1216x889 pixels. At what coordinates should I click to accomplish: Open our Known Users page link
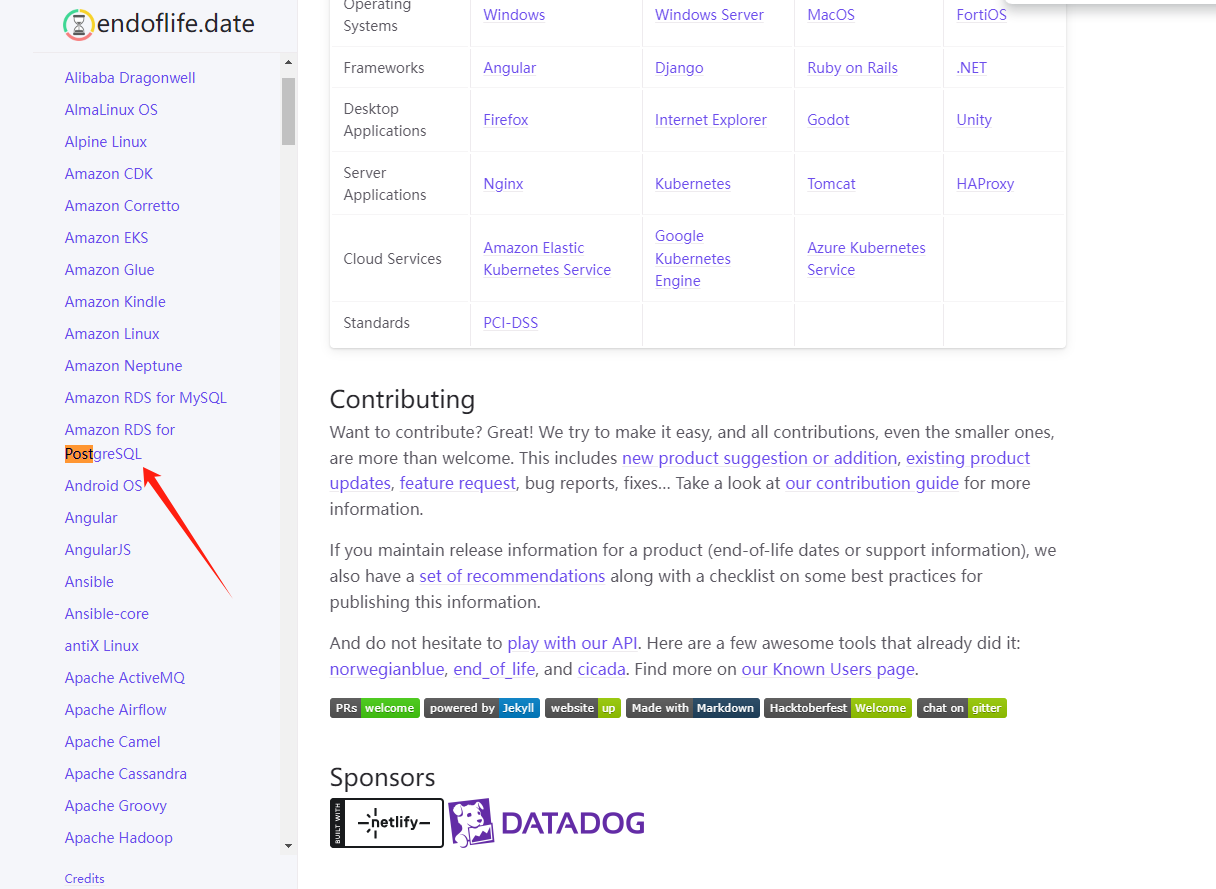point(828,669)
